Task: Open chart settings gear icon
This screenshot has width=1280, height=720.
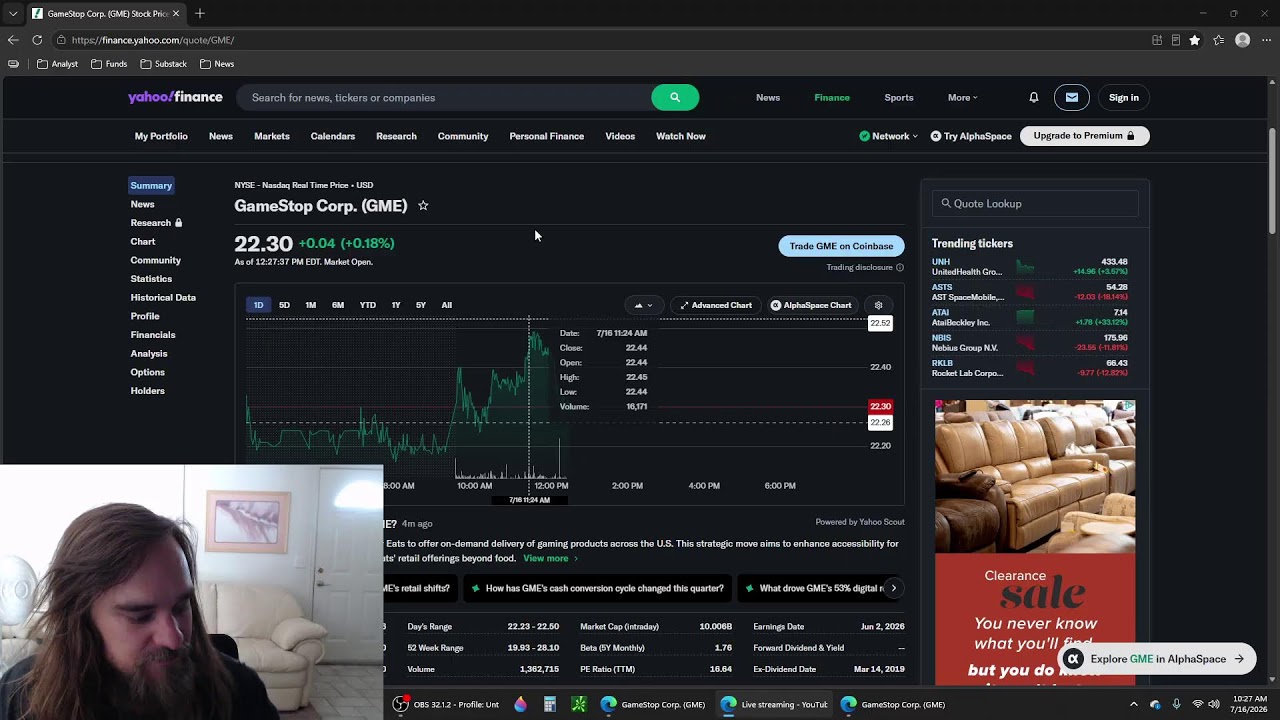Action: point(879,305)
